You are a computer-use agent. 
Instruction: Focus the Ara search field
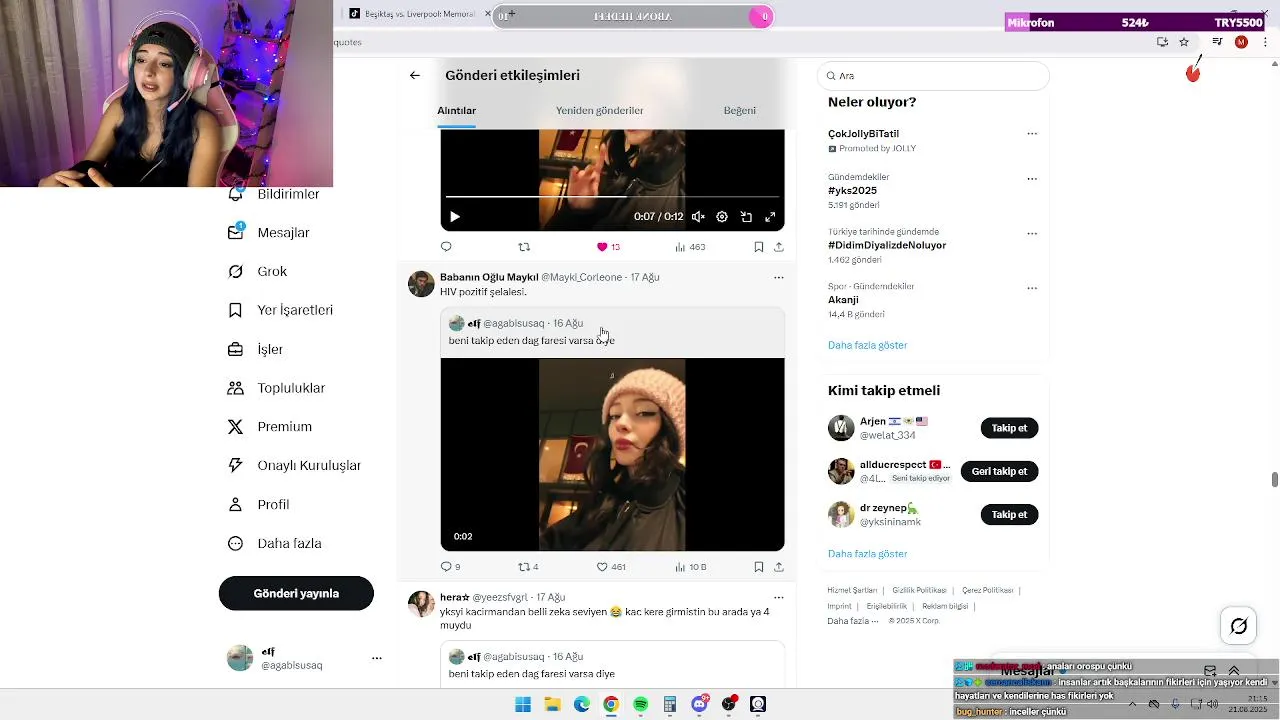[x=933, y=76]
